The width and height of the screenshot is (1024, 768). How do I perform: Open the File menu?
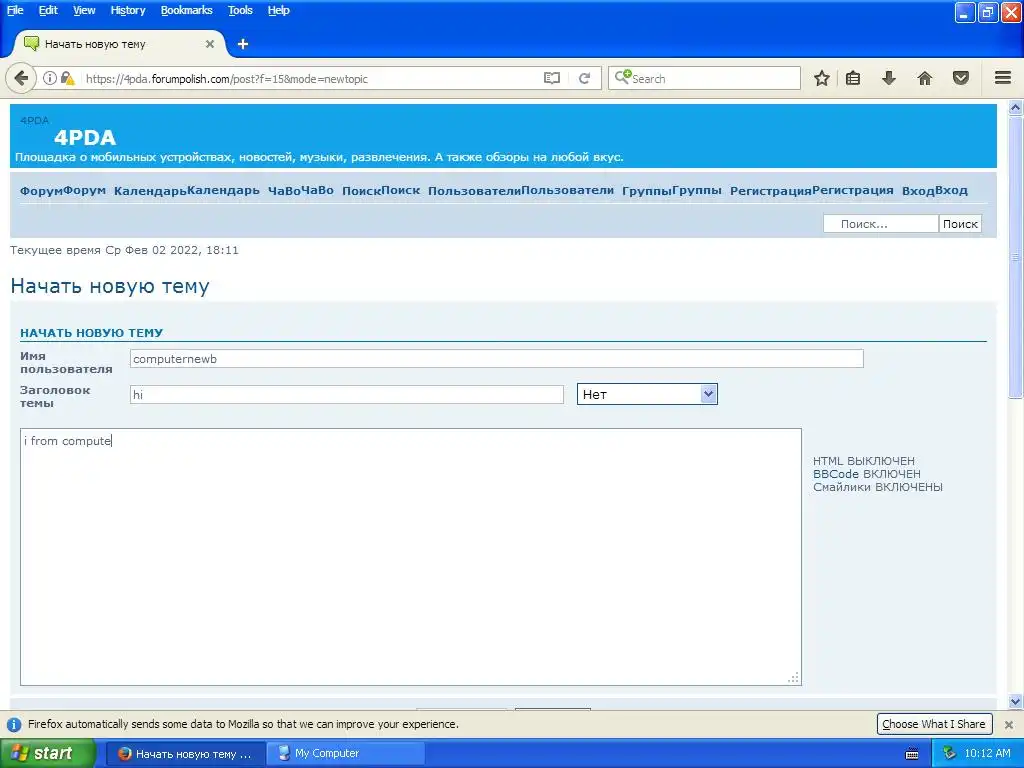(x=15, y=10)
